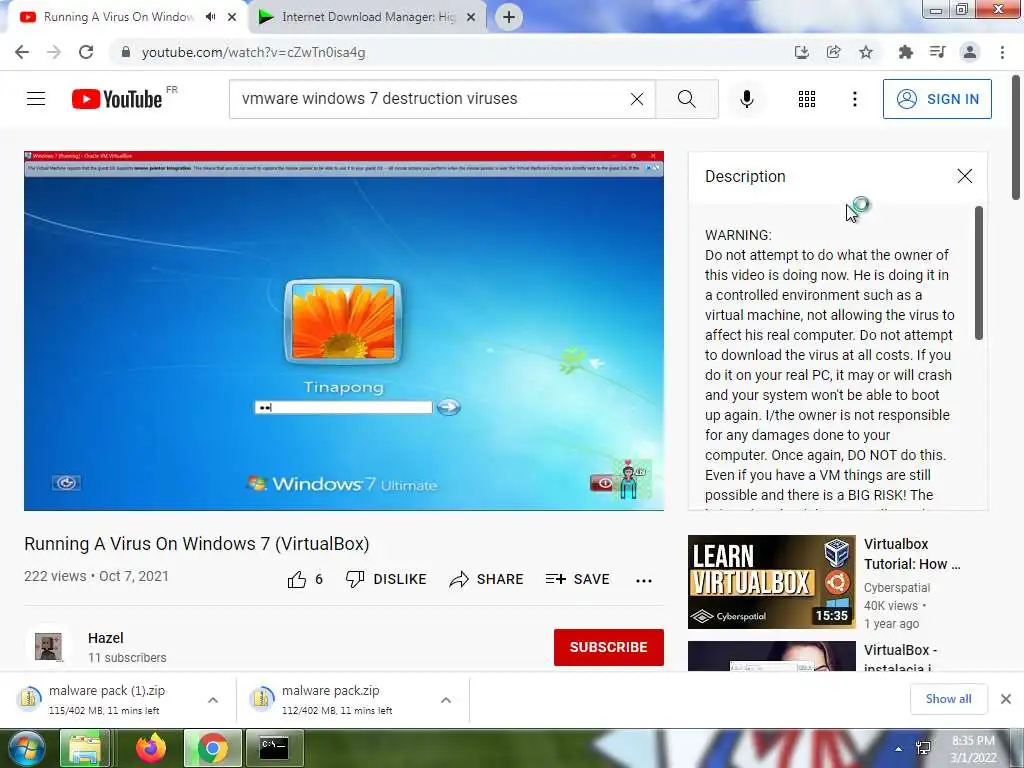Expand options for malware pack.zip download
Viewport: 1024px width, 768px height.
446,700
